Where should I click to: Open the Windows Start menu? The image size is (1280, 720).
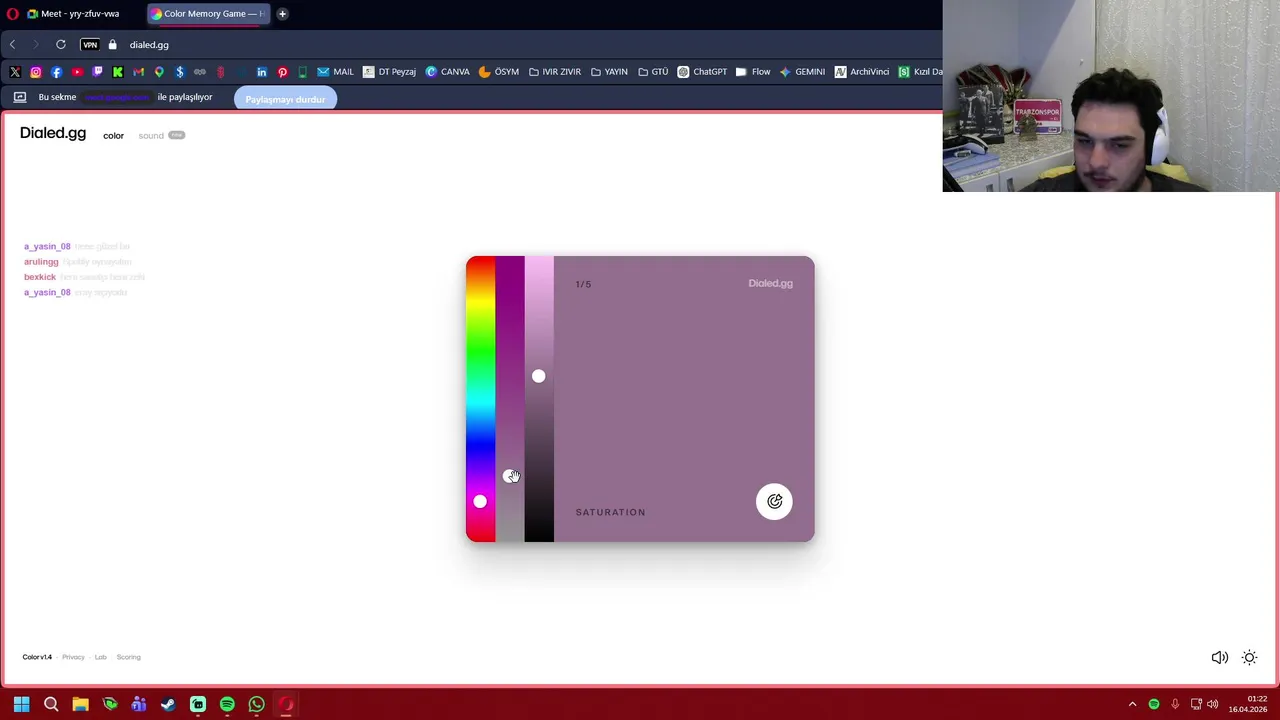[21, 705]
